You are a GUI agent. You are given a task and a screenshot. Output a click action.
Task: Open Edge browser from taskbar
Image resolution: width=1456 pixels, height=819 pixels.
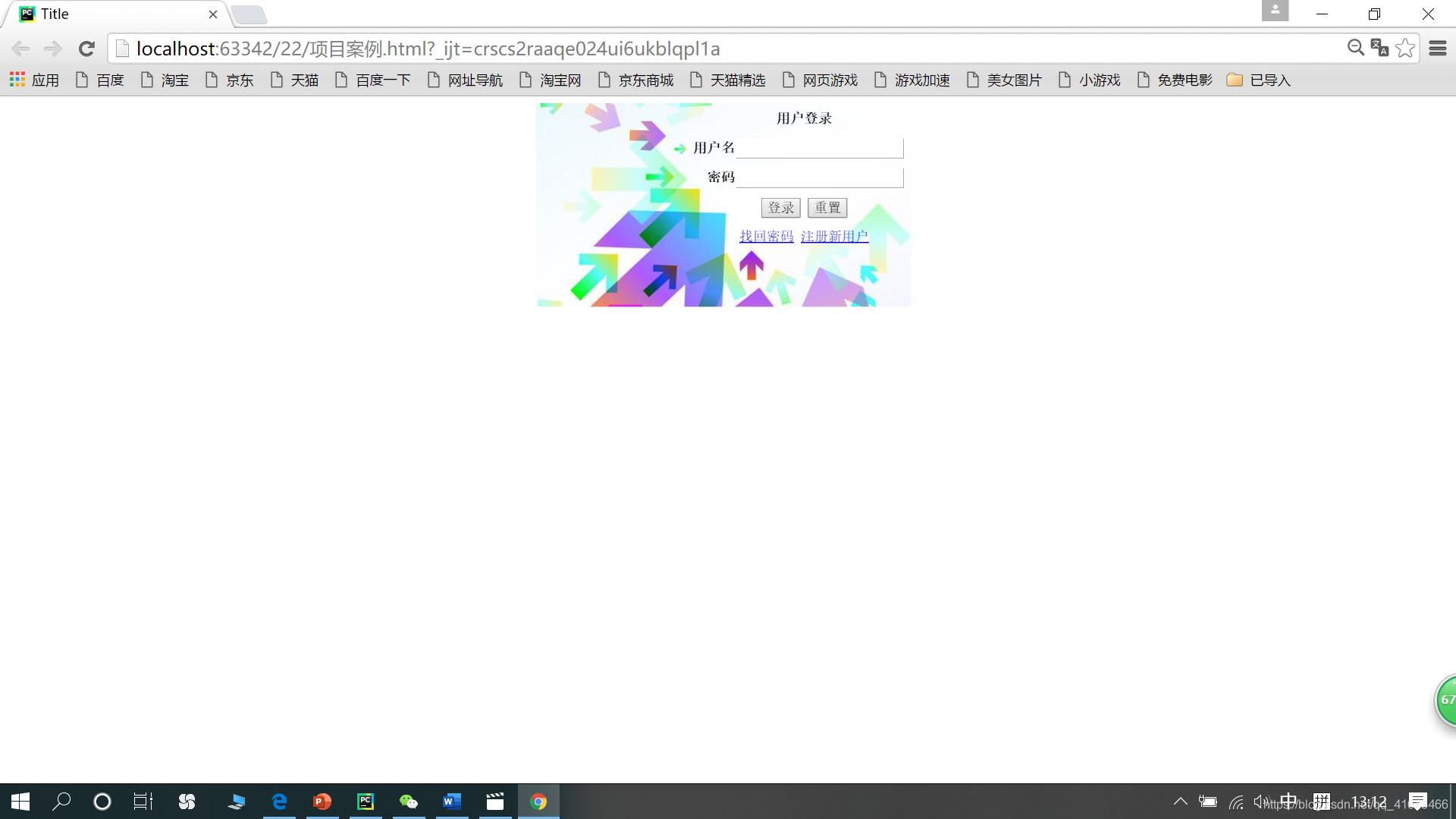[279, 802]
